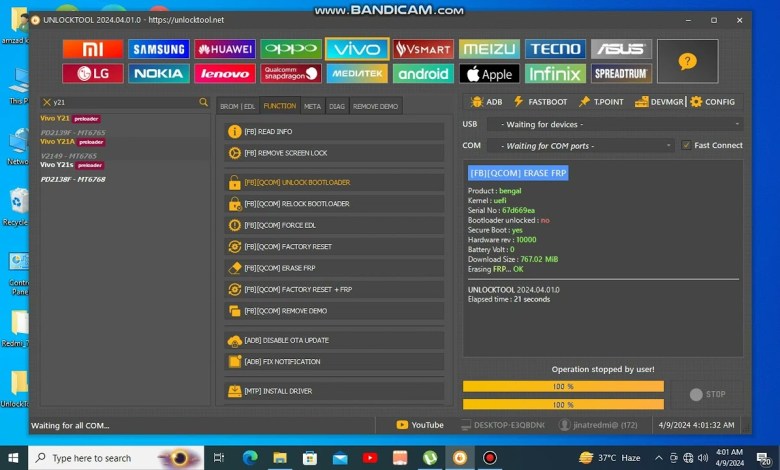Open the help question mark panel
Screen dimensions: 780x470
(x=687, y=61)
